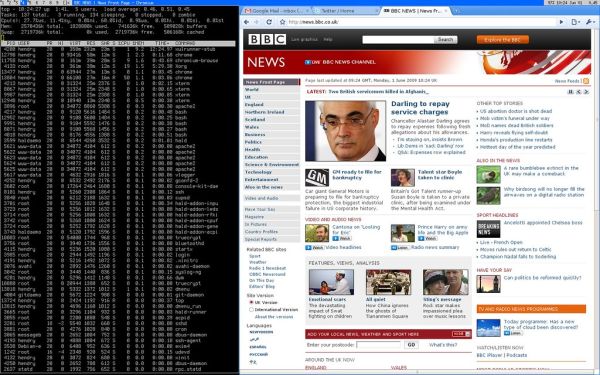Screen dimensions: 600x375
Task: Click the Explore the BBC button
Action: point(502,39)
